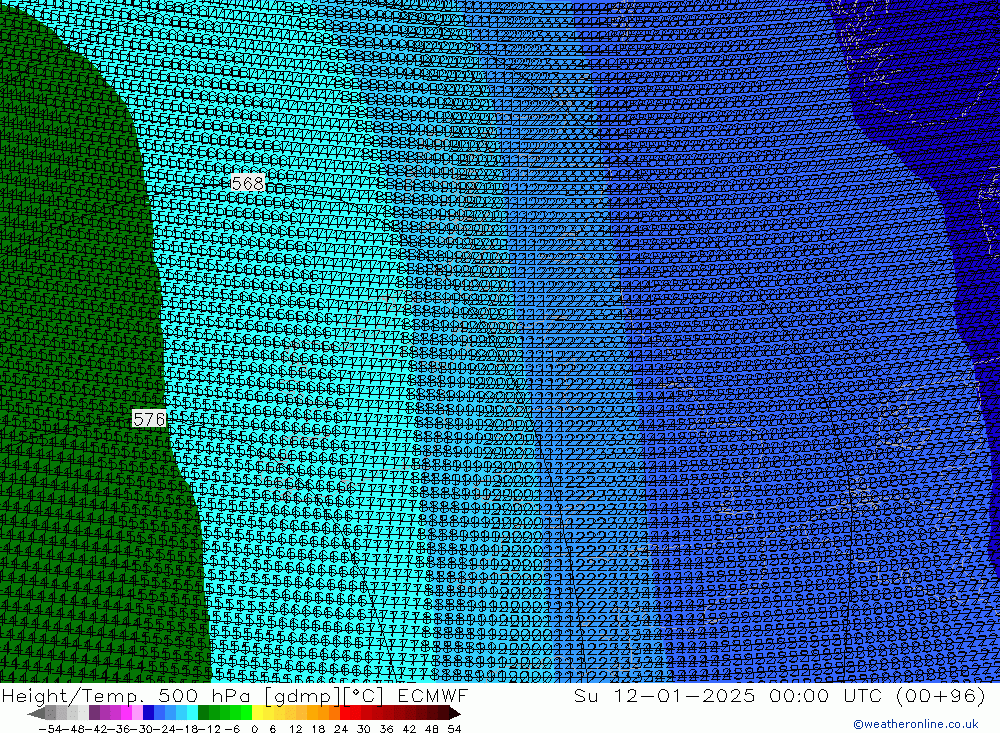Click the ECMWF model name text
1000x733 pixels.
tap(432, 695)
